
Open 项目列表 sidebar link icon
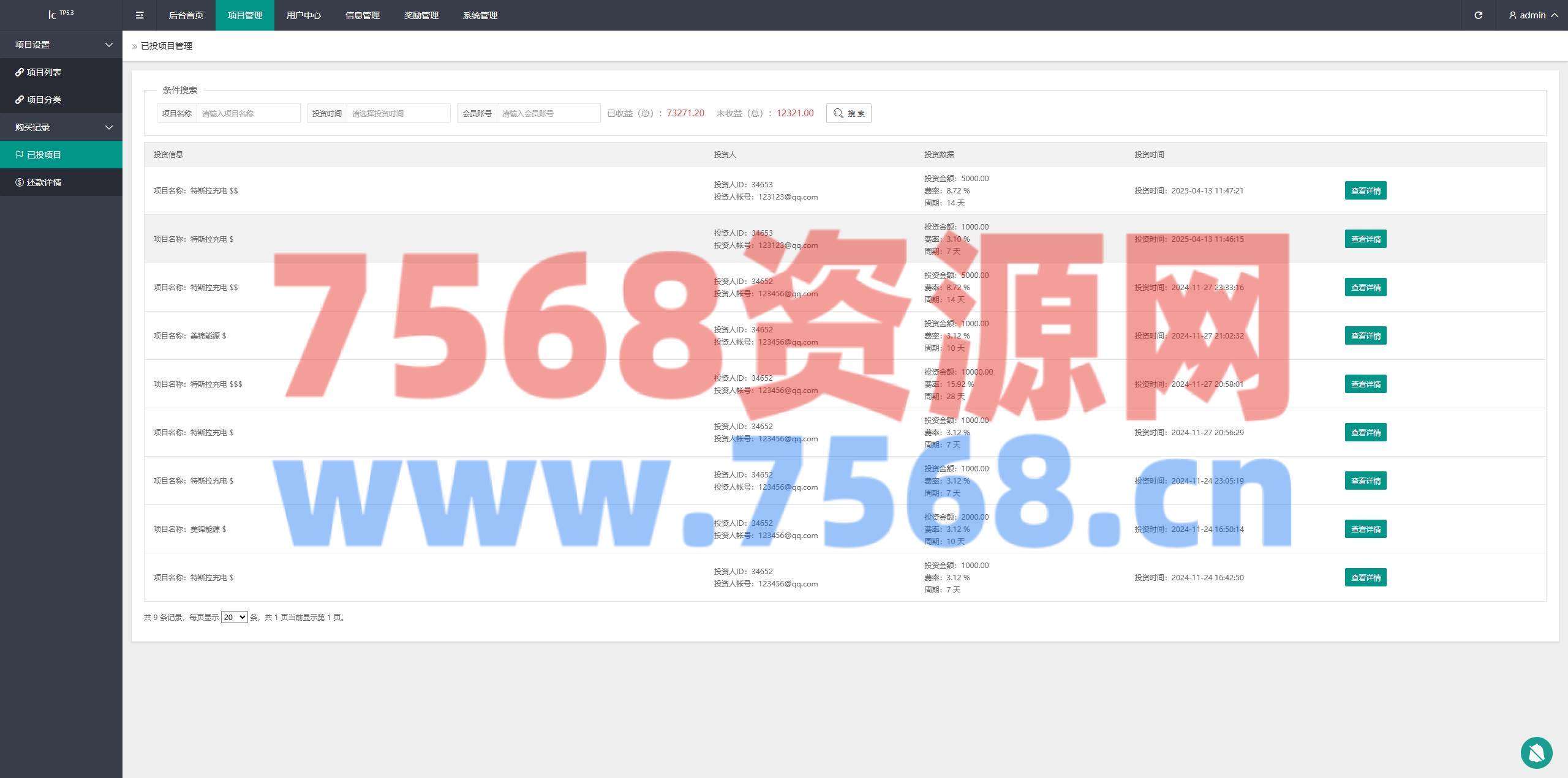(20, 72)
